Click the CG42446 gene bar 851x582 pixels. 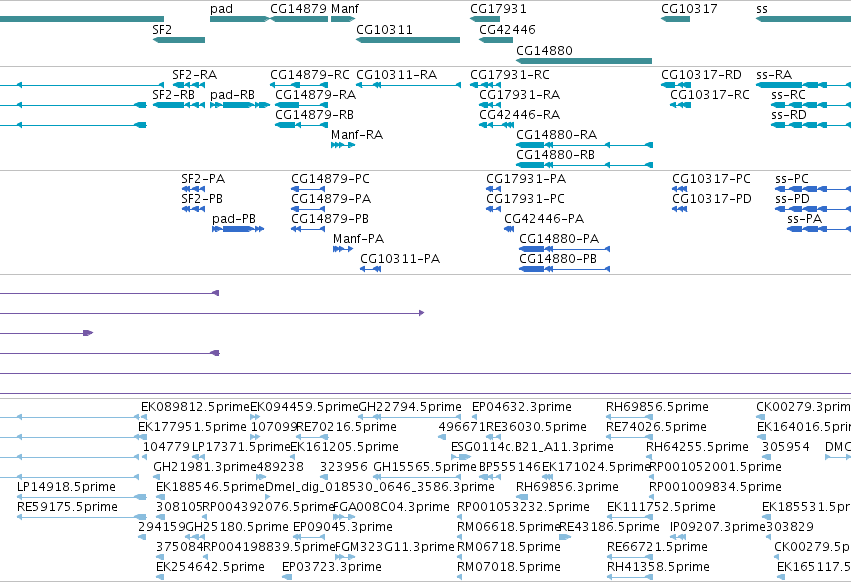(x=496, y=40)
